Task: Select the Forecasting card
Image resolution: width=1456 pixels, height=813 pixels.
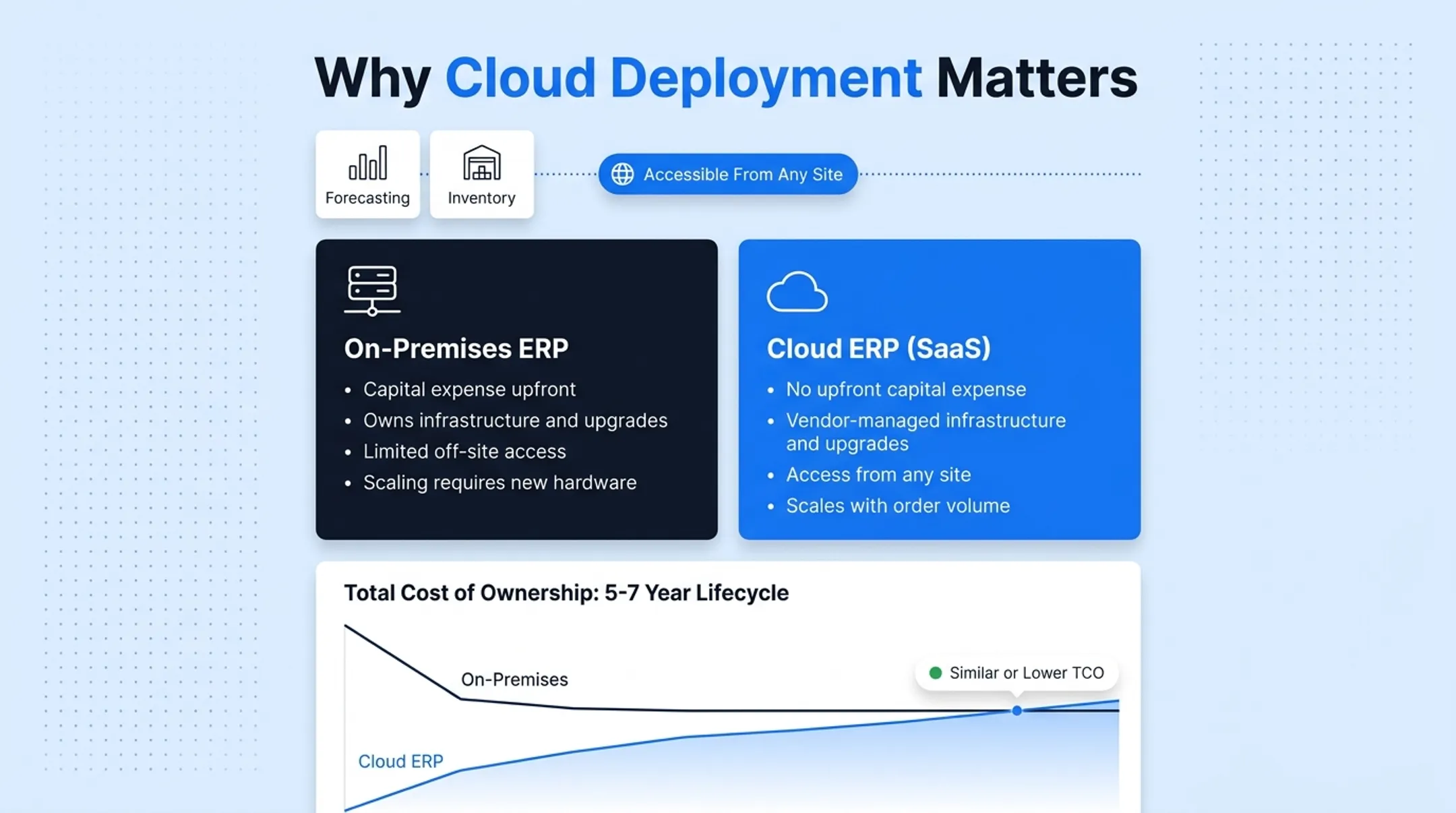Action: [367, 174]
